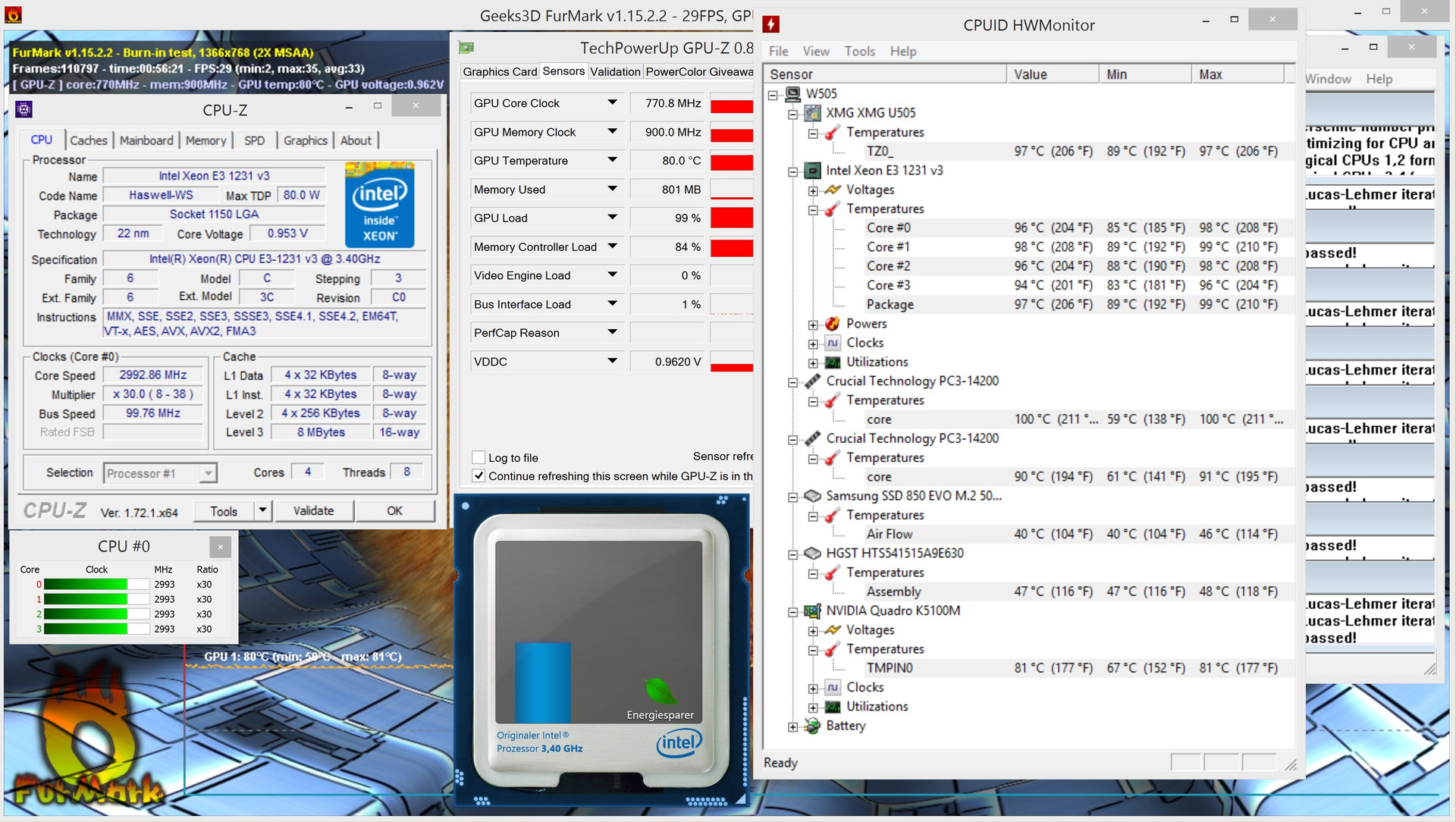Click the HWMonitor lightning bolt title icon
1456x822 pixels.
771,24
